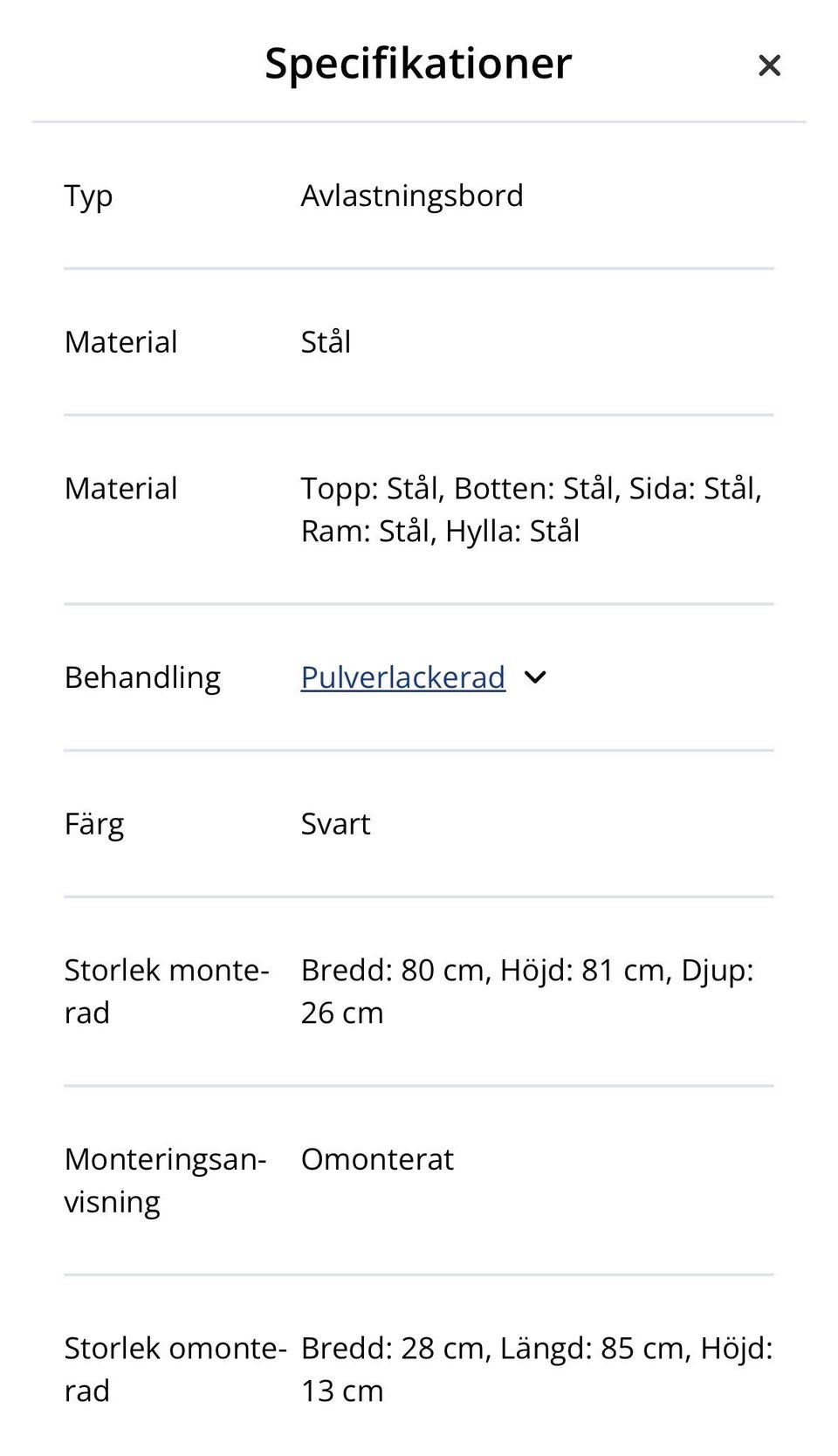Click the Ram: Stål, Hylla: Stål line
The height and width of the screenshot is (1456, 838).
coord(440,532)
